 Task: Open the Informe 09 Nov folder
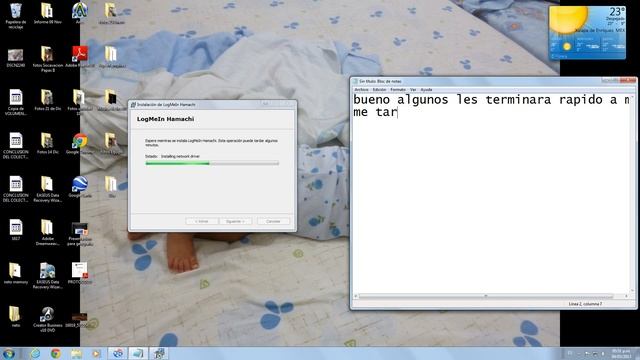pos(47,13)
